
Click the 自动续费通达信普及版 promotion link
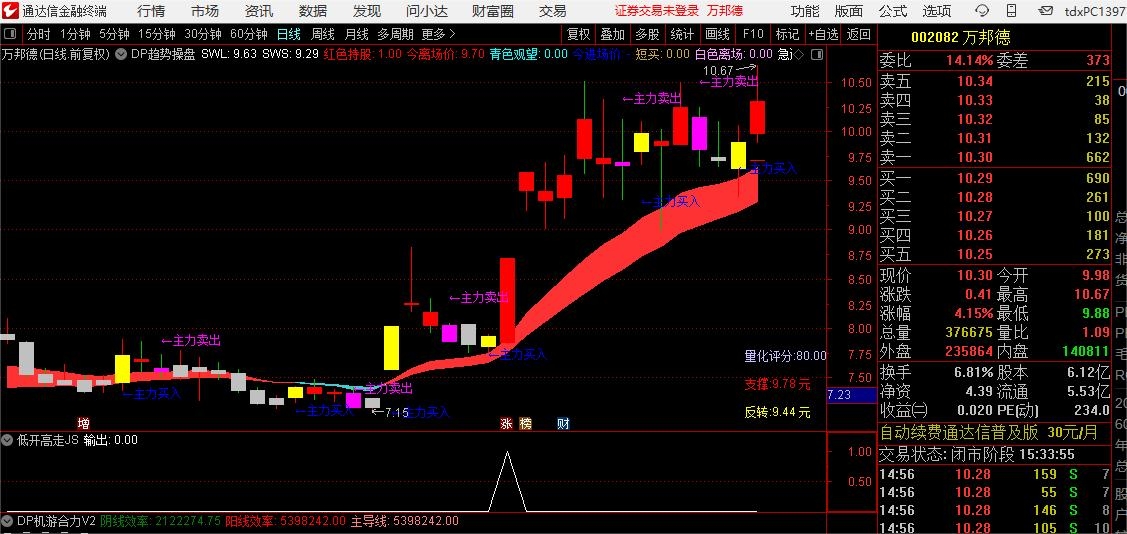(x=960, y=433)
